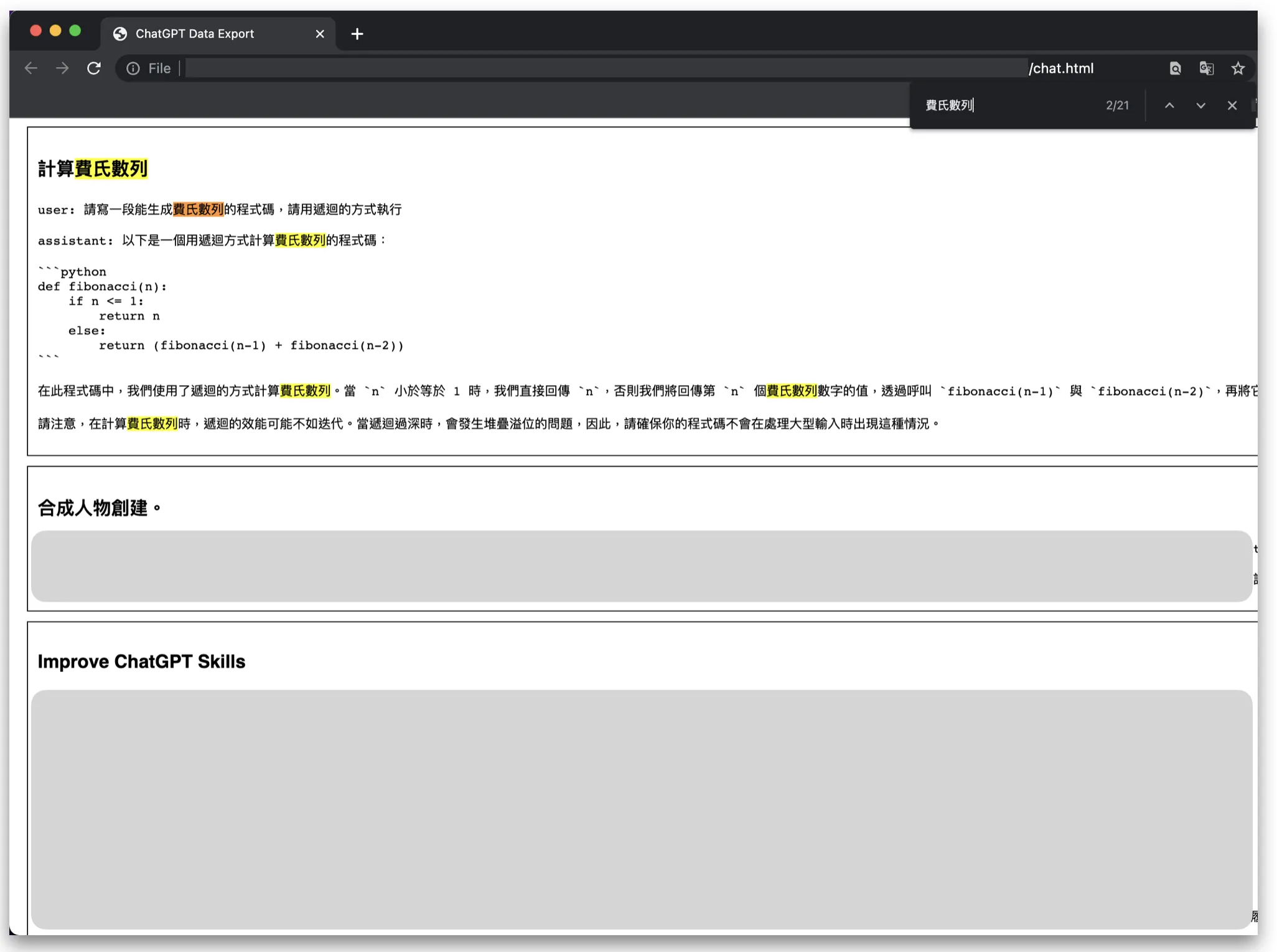Viewport: 1277px width, 952px height.
Task: Click the orange highlighted 費氏數列 match
Action: pyautogui.click(x=198, y=210)
